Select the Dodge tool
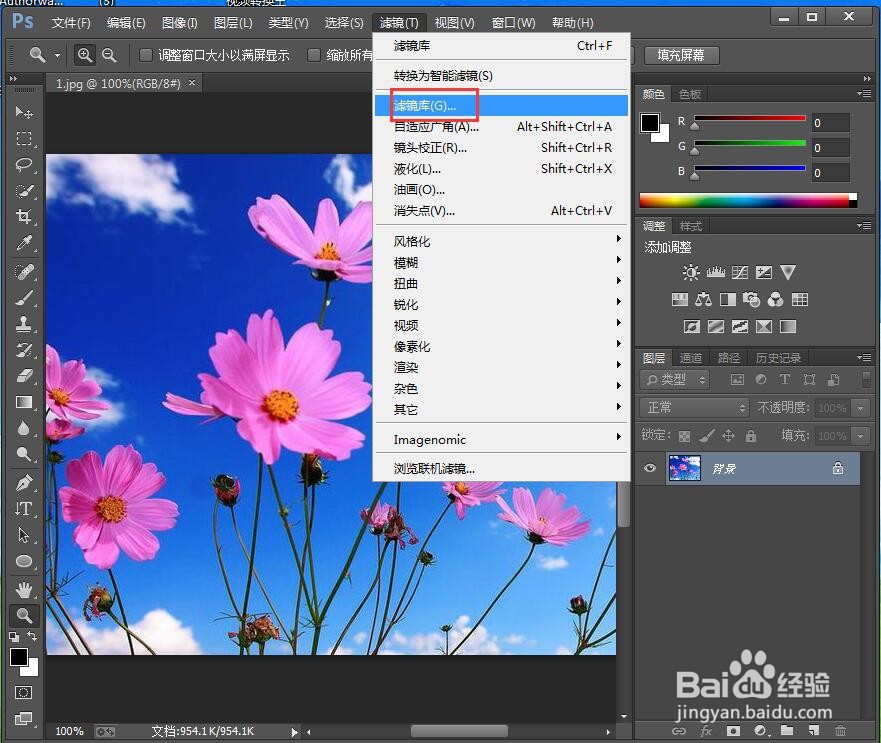Viewport: 881px width, 743px height. [x=24, y=454]
